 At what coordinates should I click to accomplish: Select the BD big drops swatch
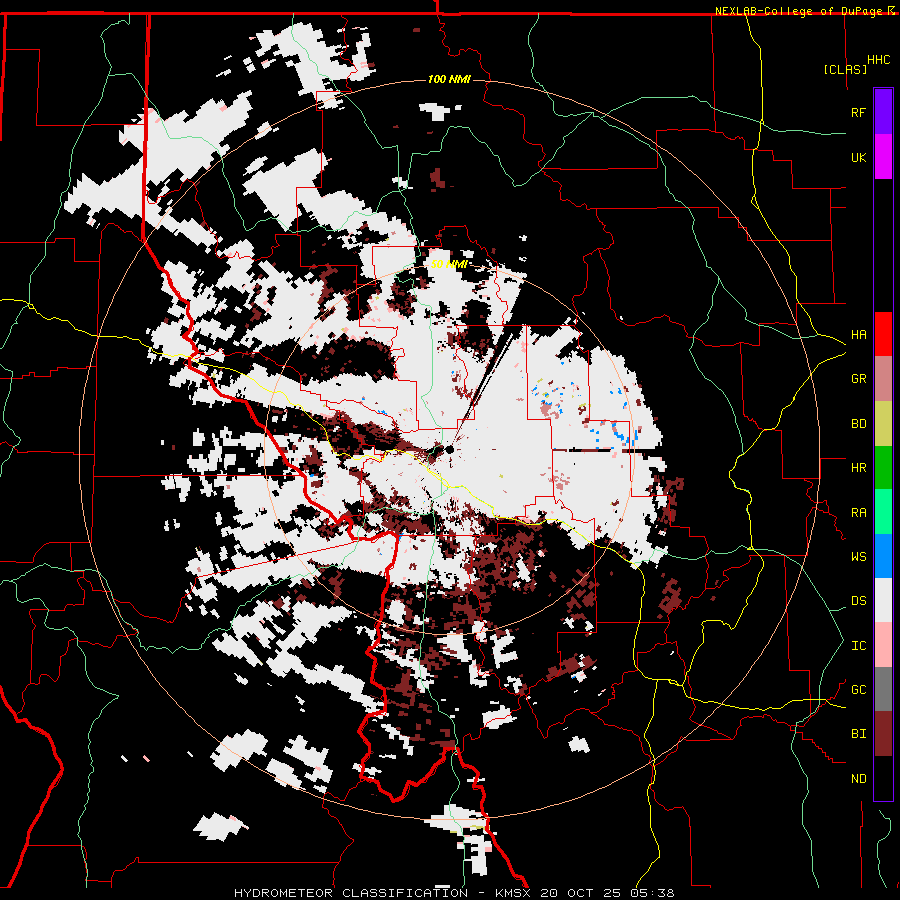point(883,423)
